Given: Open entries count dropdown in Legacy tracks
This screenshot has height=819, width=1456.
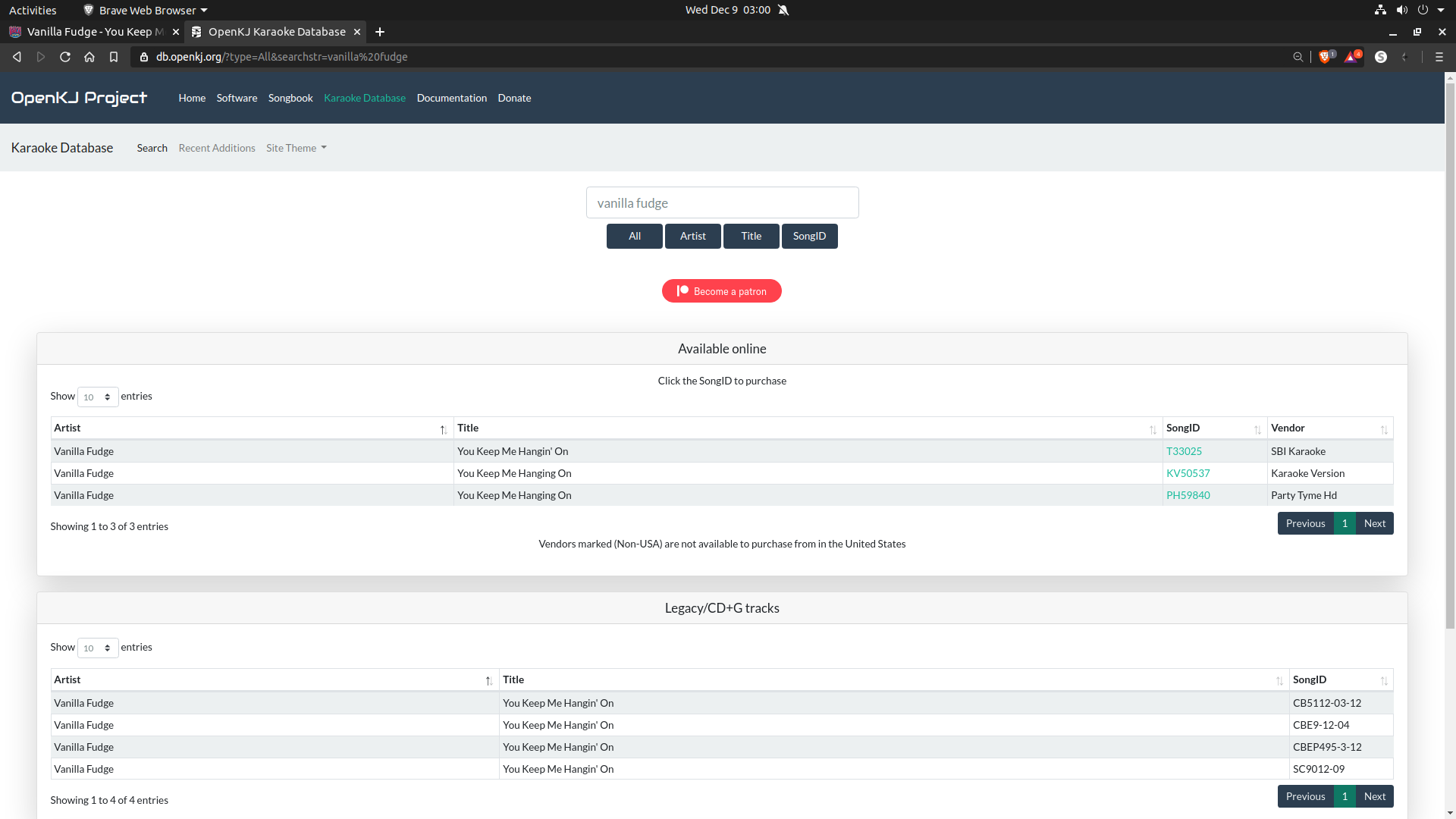Looking at the screenshot, I should tap(98, 648).
